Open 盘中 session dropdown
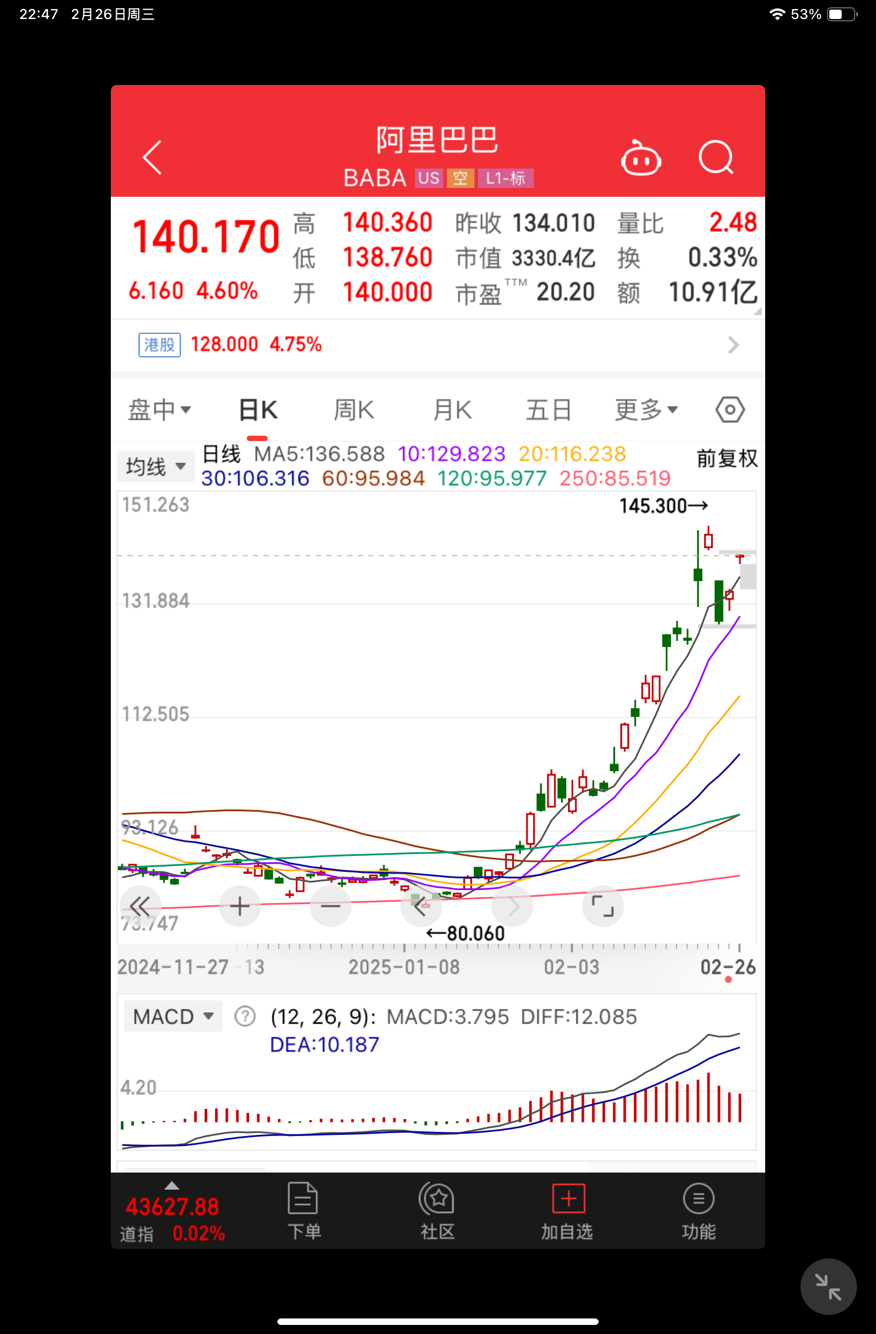 pos(160,410)
